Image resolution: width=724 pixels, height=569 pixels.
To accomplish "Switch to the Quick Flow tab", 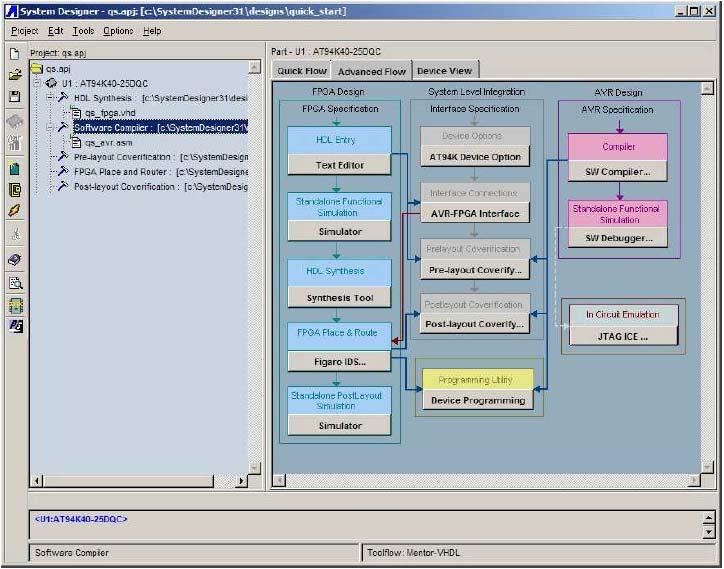I will (x=302, y=71).
